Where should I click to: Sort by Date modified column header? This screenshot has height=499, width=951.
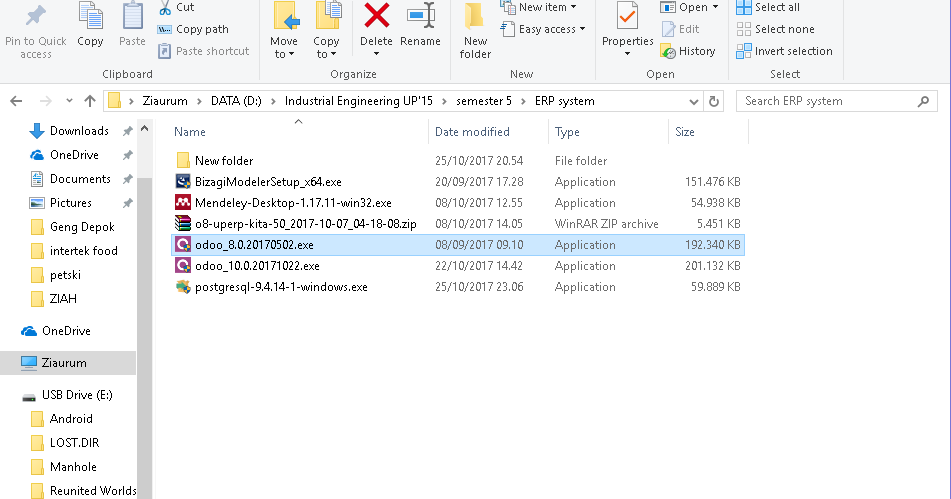pos(472,132)
